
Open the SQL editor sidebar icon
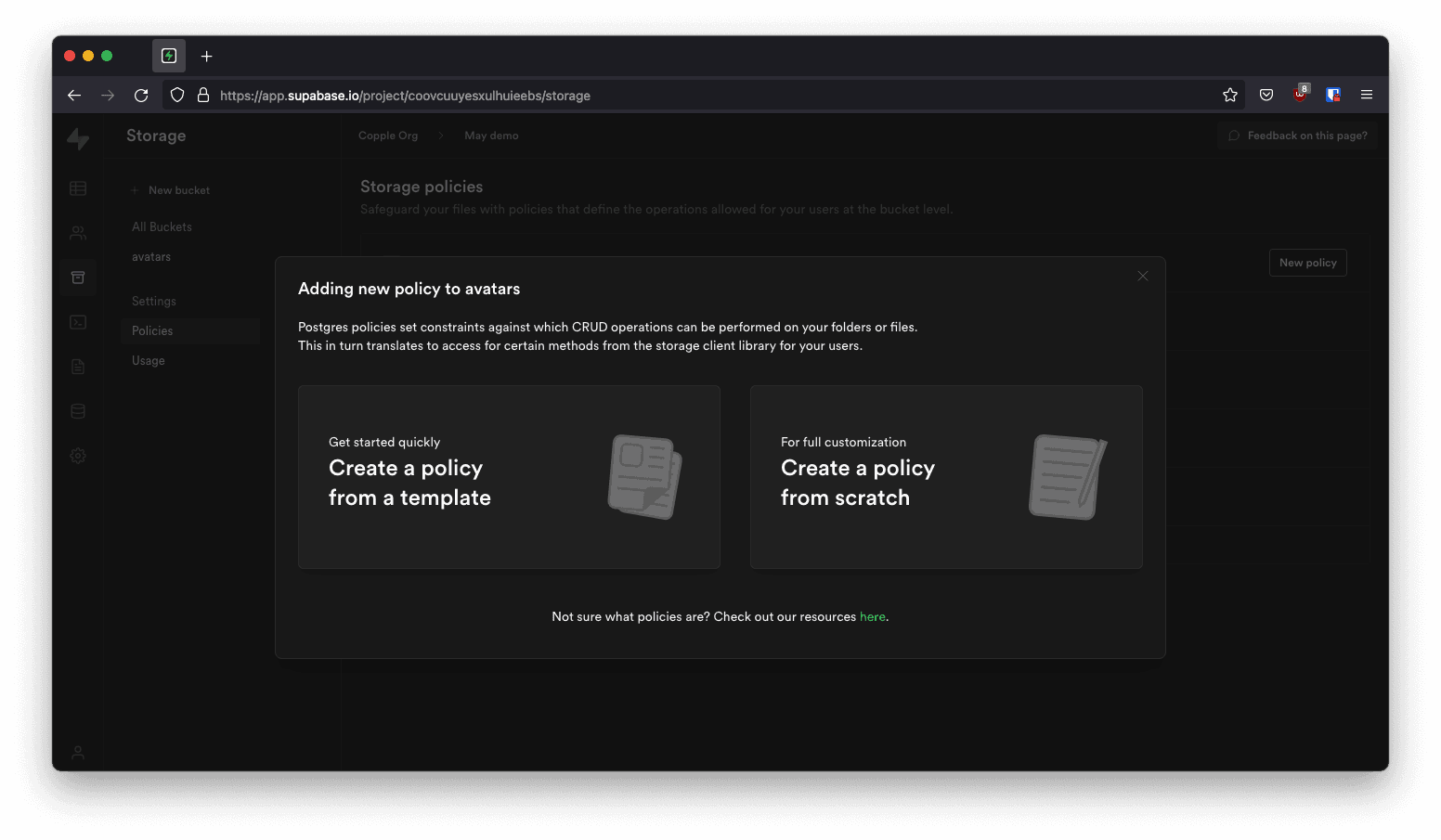78,322
